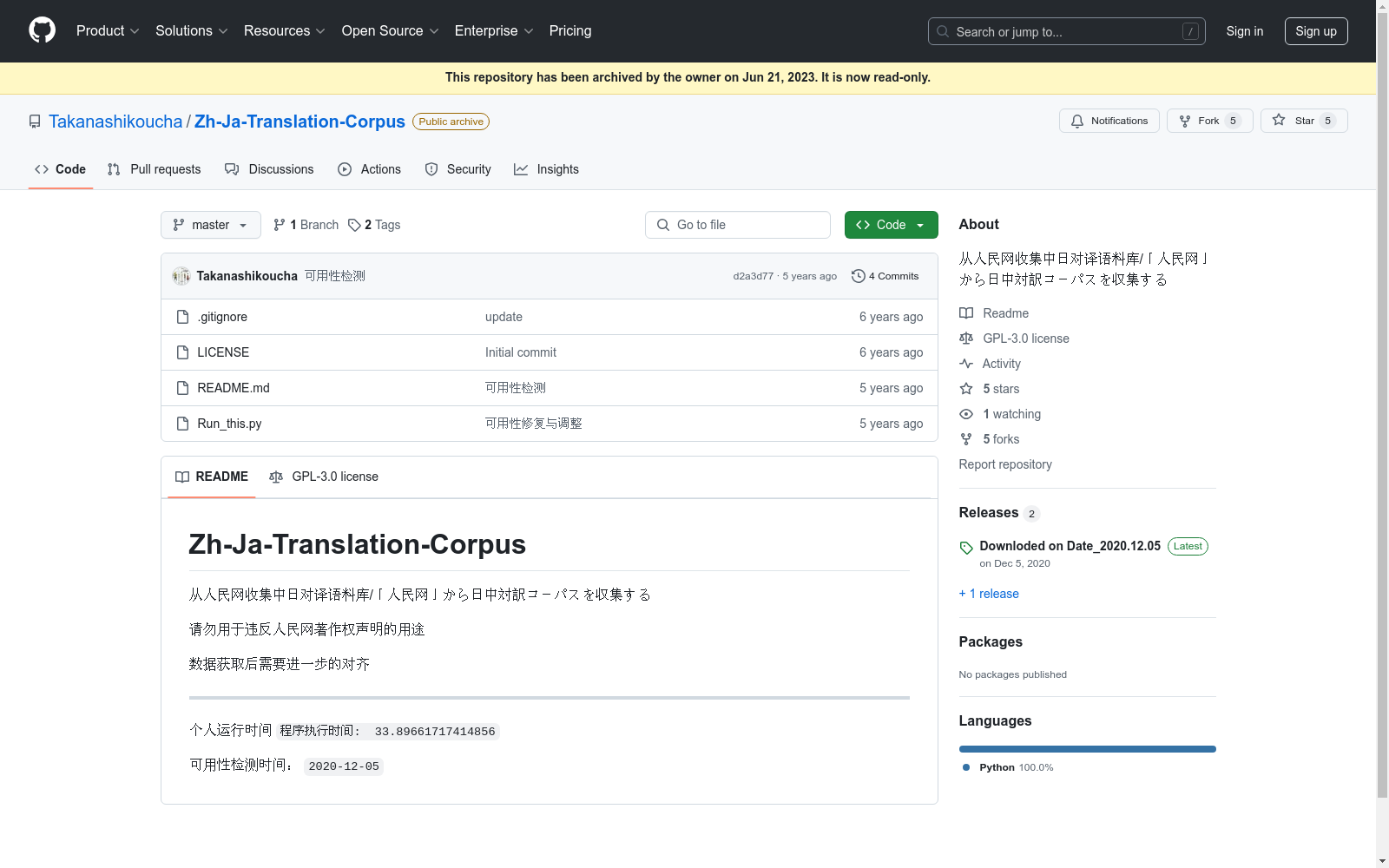
Task: Open the Takanashikoucha owner profile link
Action: (115, 122)
